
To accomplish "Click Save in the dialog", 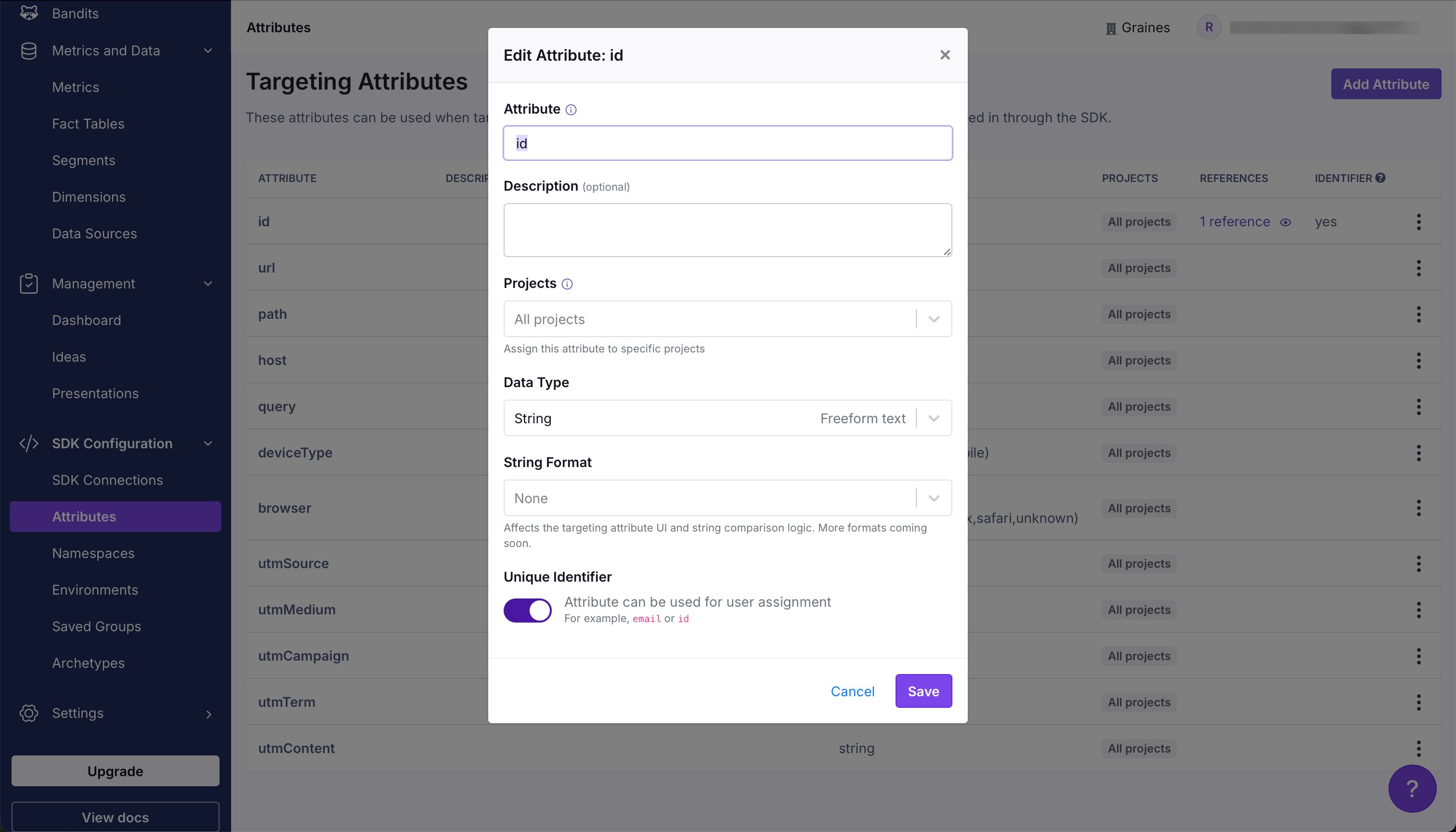I will 923,691.
